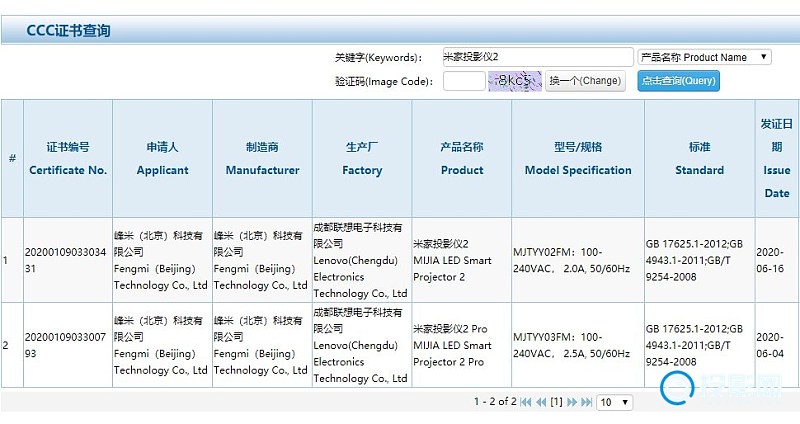800x424 pixels.
Task: Click row 2 factory Lenovo(Chengdu) cell
Action: [x=362, y=345]
